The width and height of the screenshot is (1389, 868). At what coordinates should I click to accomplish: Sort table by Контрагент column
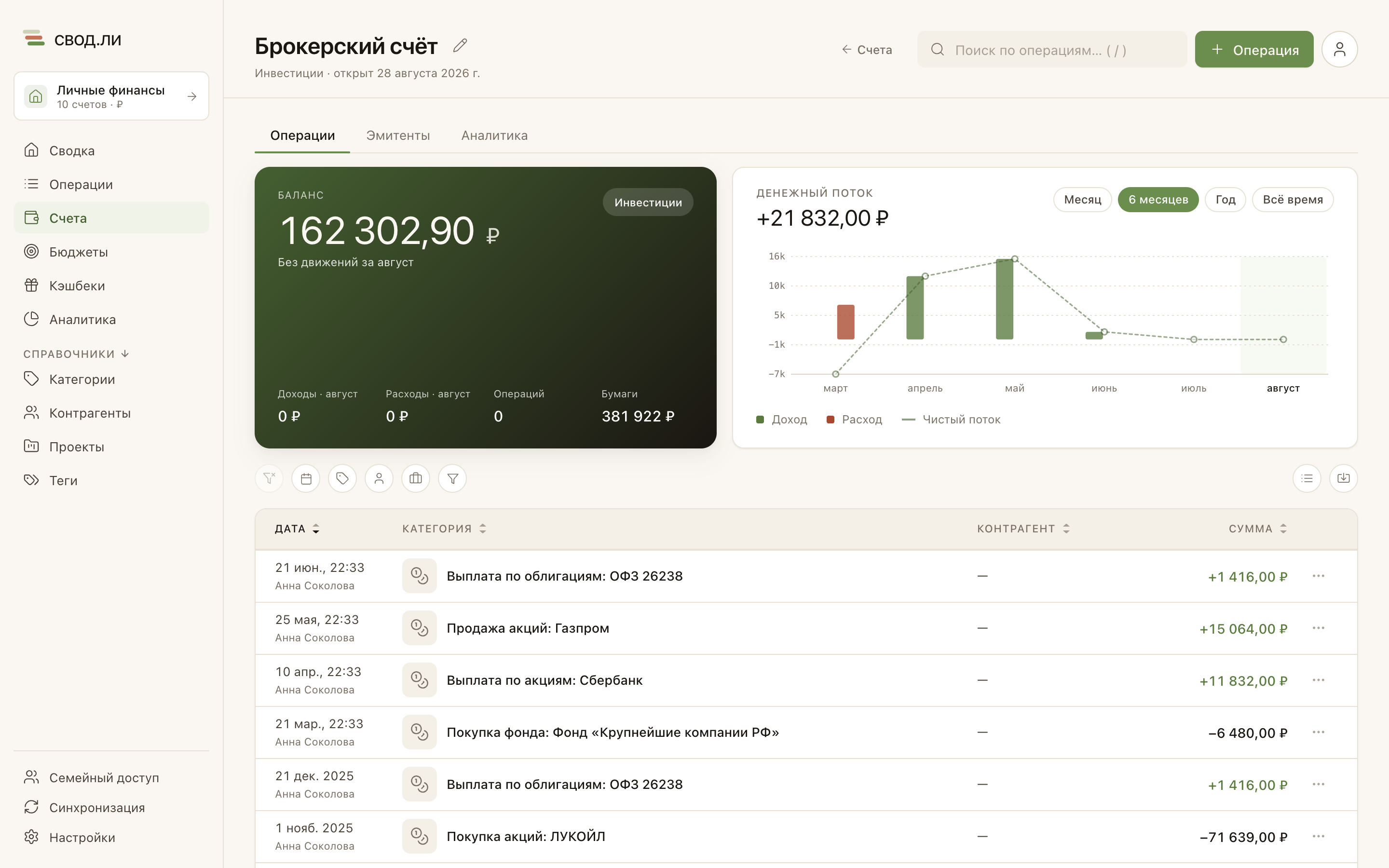click(x=1023, y=529)
